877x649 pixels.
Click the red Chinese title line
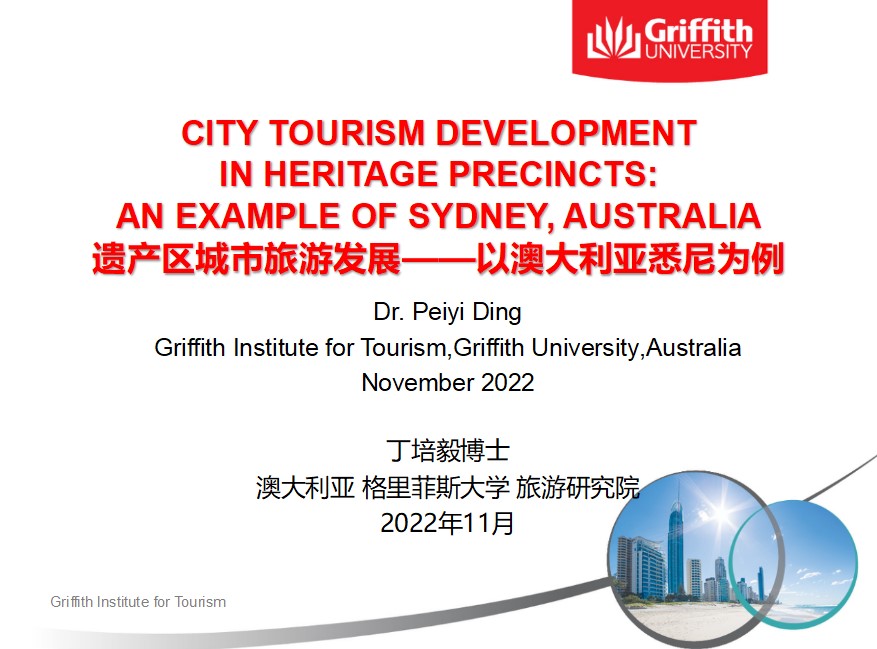coord(438,258)
